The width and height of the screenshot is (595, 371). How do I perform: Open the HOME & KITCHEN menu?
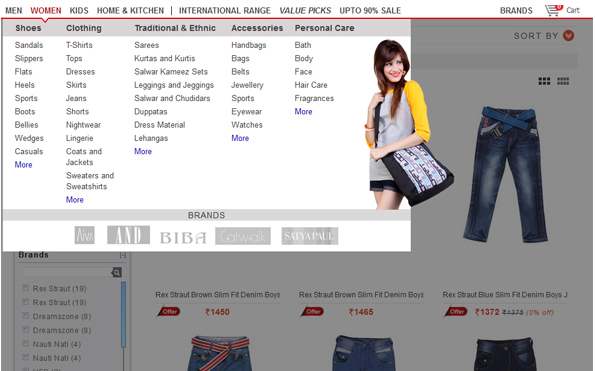click(x=130, y=11)
